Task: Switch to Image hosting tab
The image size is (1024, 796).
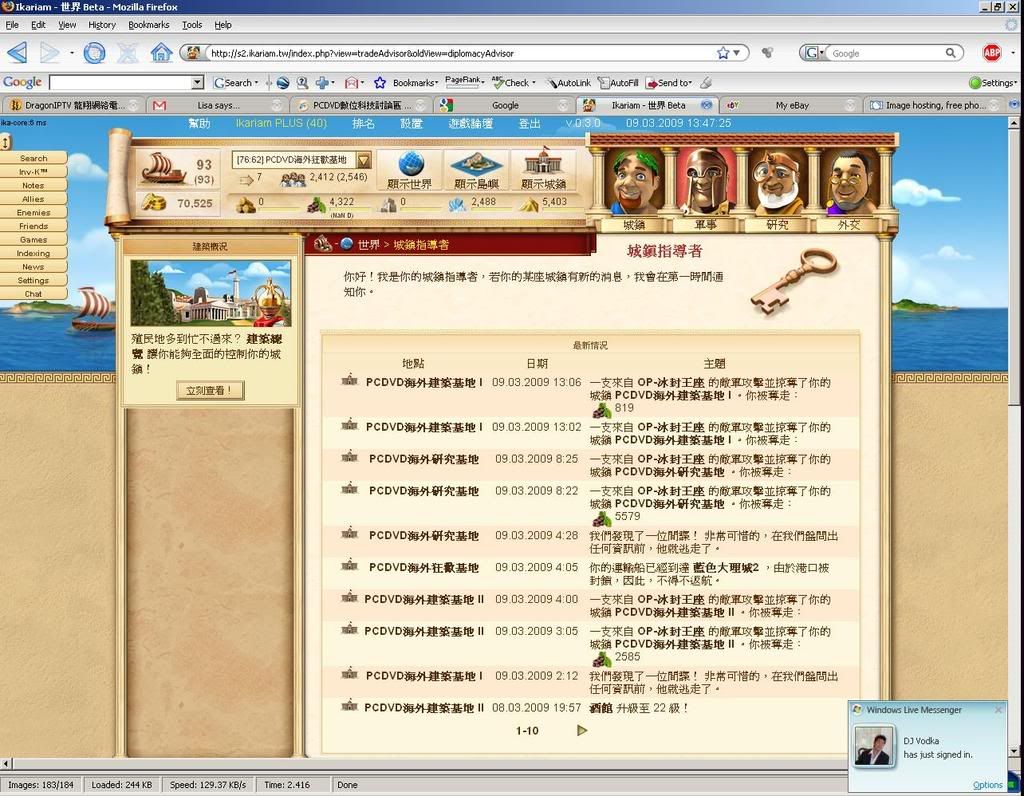Action: [x=935, y=105]
